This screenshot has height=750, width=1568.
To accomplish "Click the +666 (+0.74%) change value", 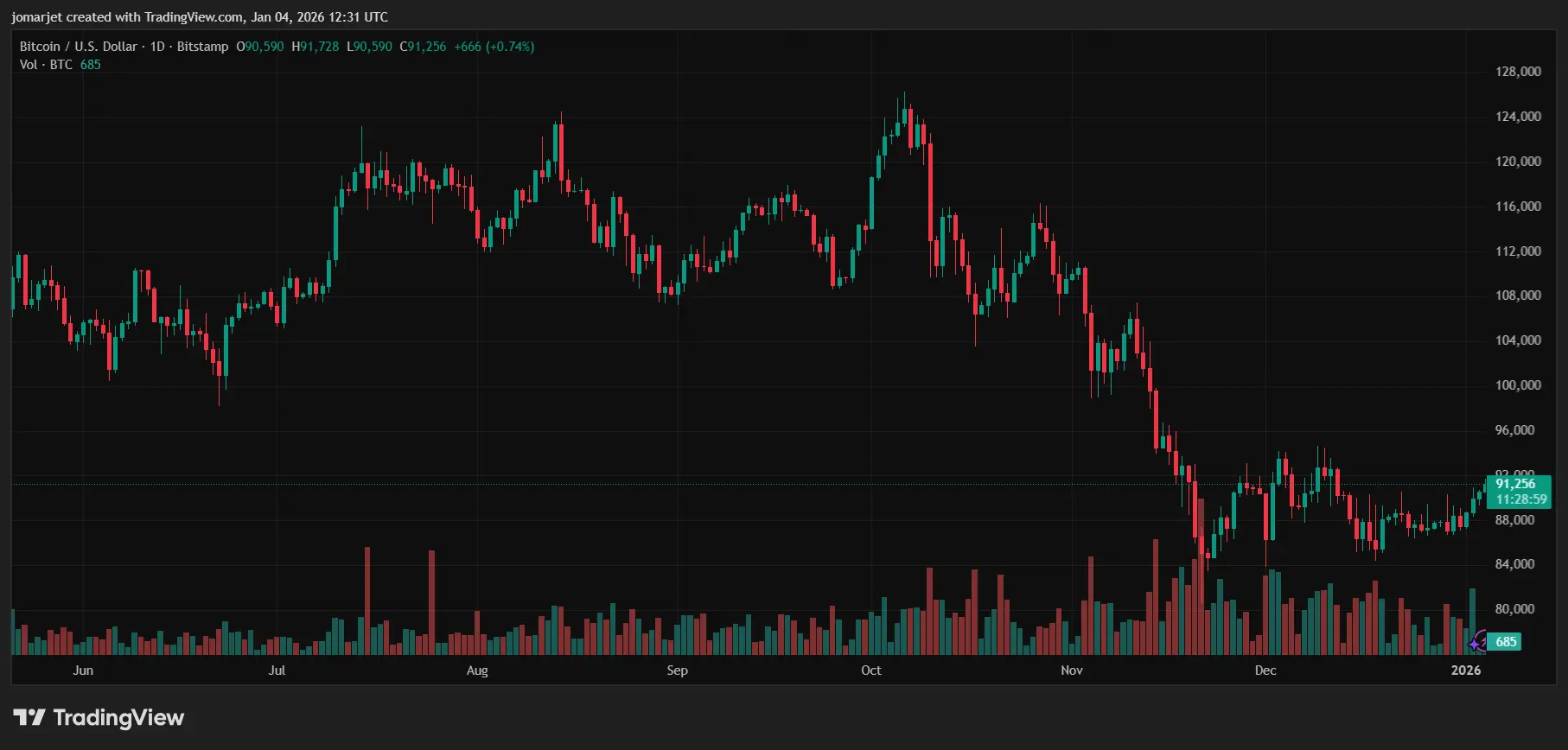I will [494, 47].
